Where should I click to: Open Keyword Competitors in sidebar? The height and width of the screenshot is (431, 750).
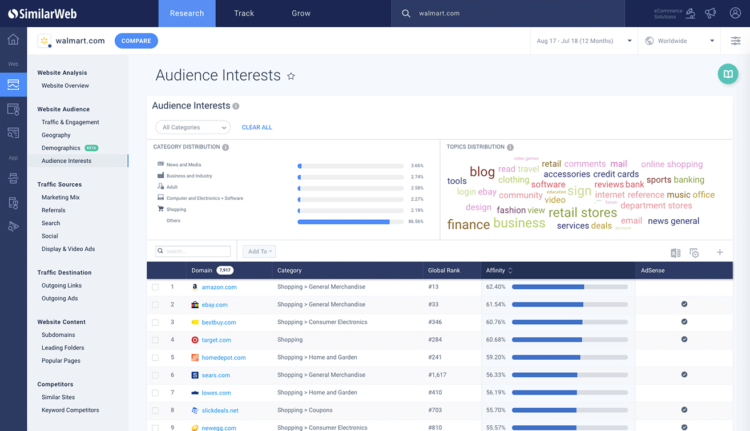(x=70, y=410)
